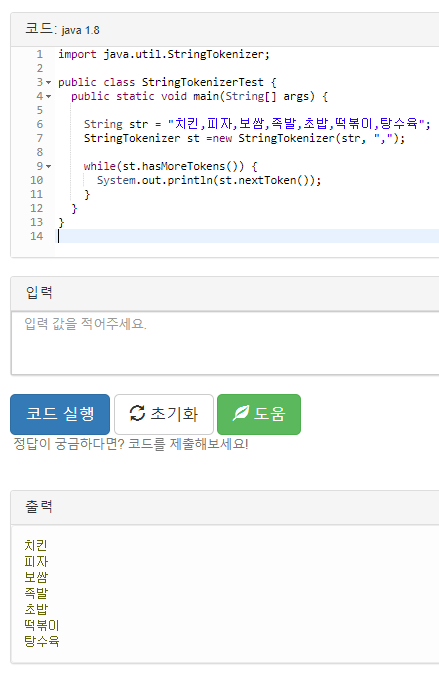This screenshot has width=439, height=674.
Task: Click line number 8 in the gutter
Action: click(x=40, y=152)
